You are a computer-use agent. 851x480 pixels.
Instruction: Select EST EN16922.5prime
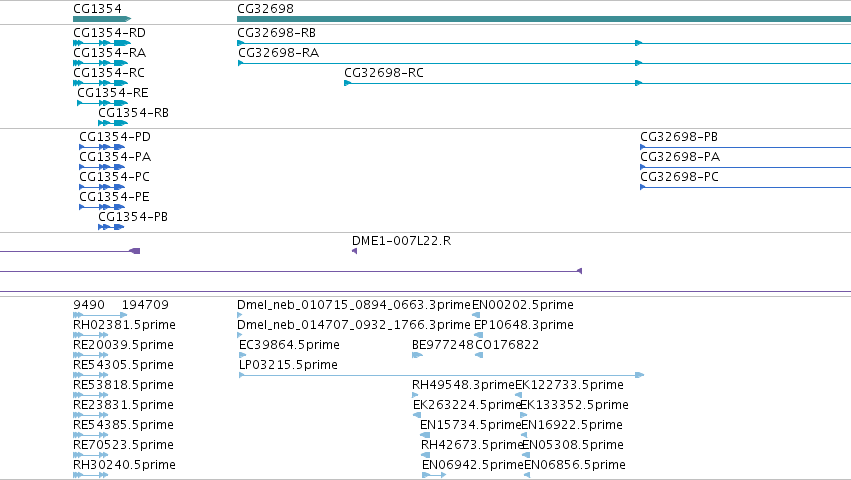click(x=572, y=426)
